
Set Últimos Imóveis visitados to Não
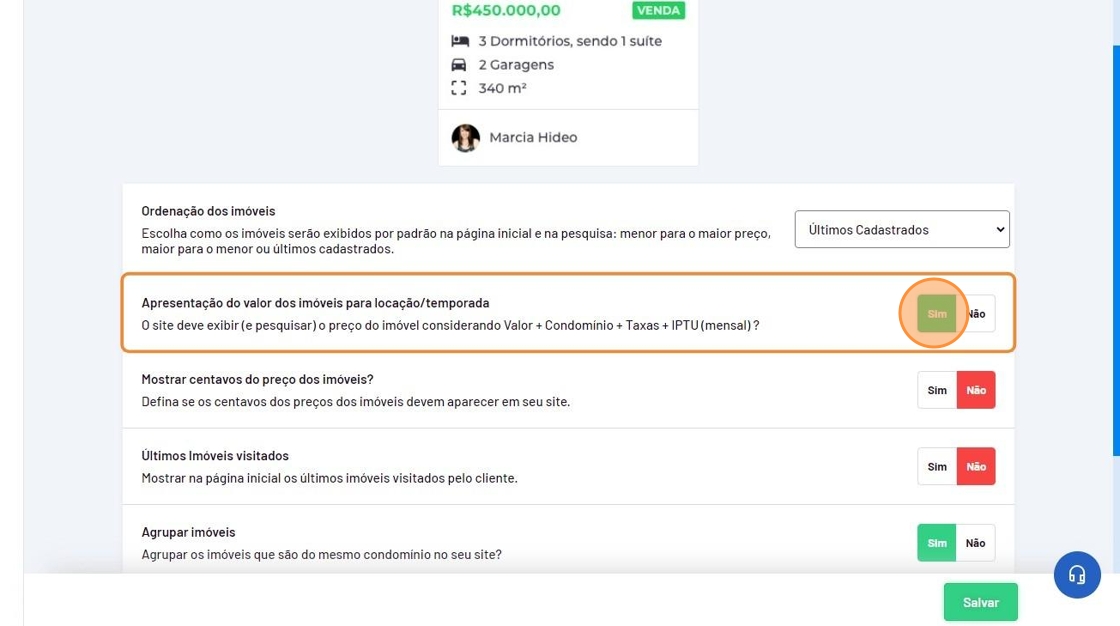pyautogui.click(x=976, y=466)
